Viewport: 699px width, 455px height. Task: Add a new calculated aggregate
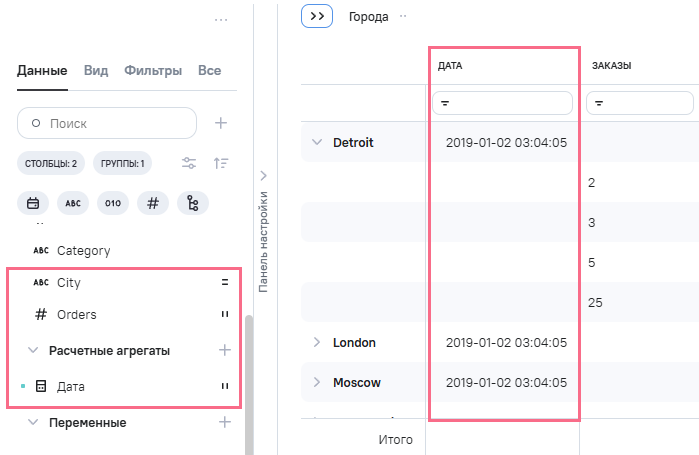click(224, 350)
